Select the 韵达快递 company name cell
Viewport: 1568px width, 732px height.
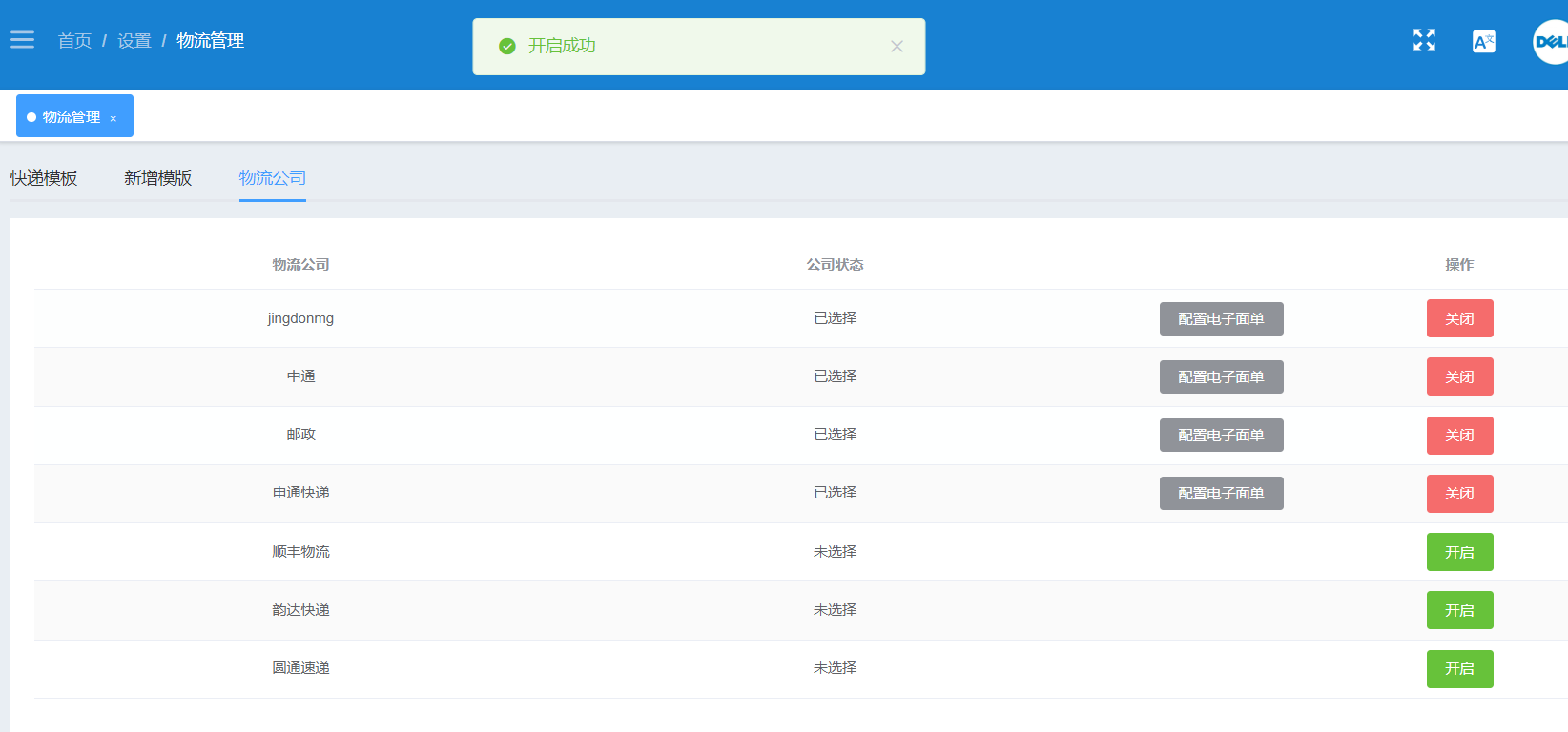coord(301,610)
